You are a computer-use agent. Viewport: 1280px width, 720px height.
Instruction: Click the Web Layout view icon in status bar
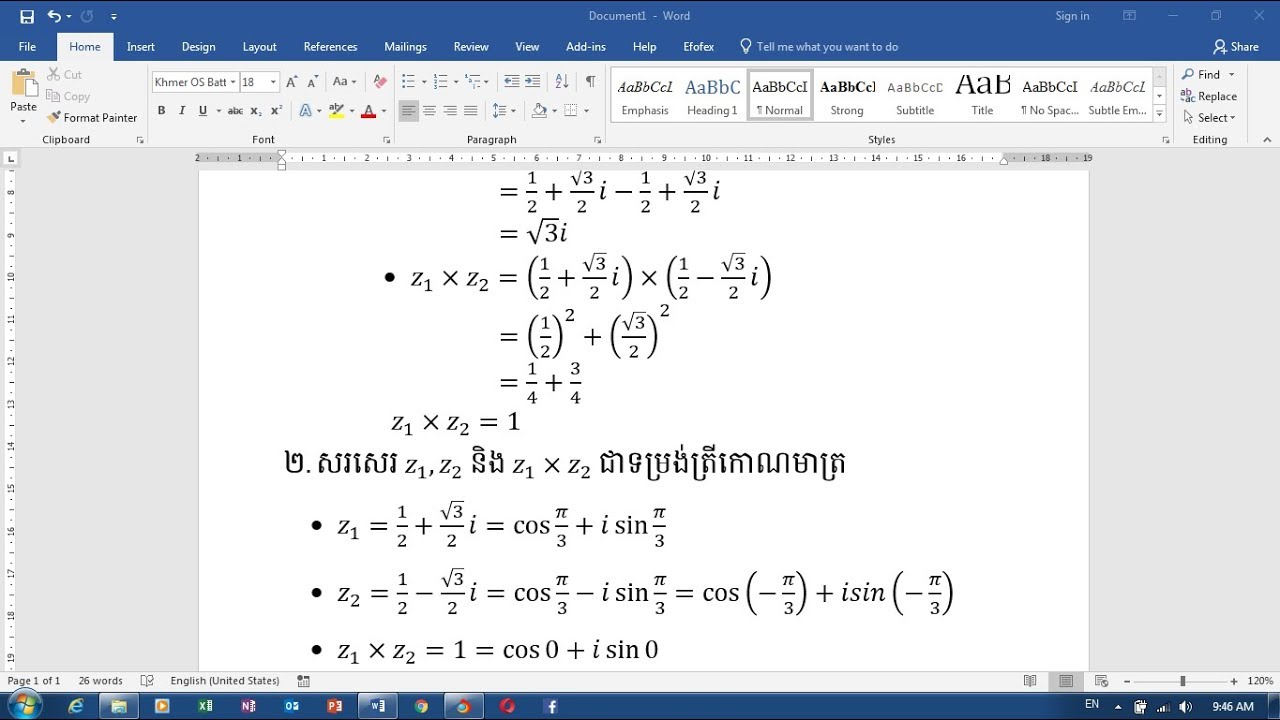[x=1102, y=681]
